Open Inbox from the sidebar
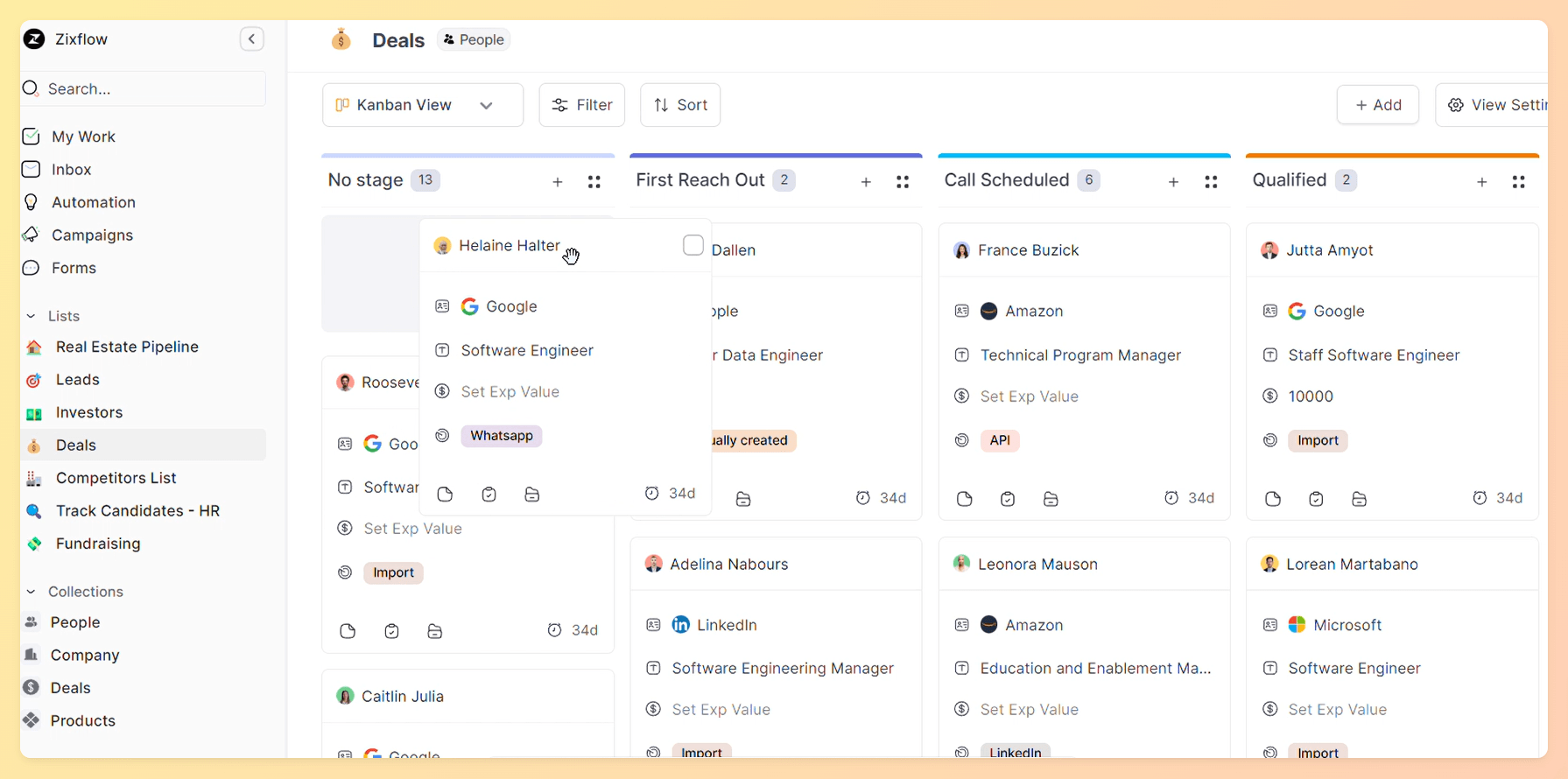1568x779 pixels. click(71, 170)
